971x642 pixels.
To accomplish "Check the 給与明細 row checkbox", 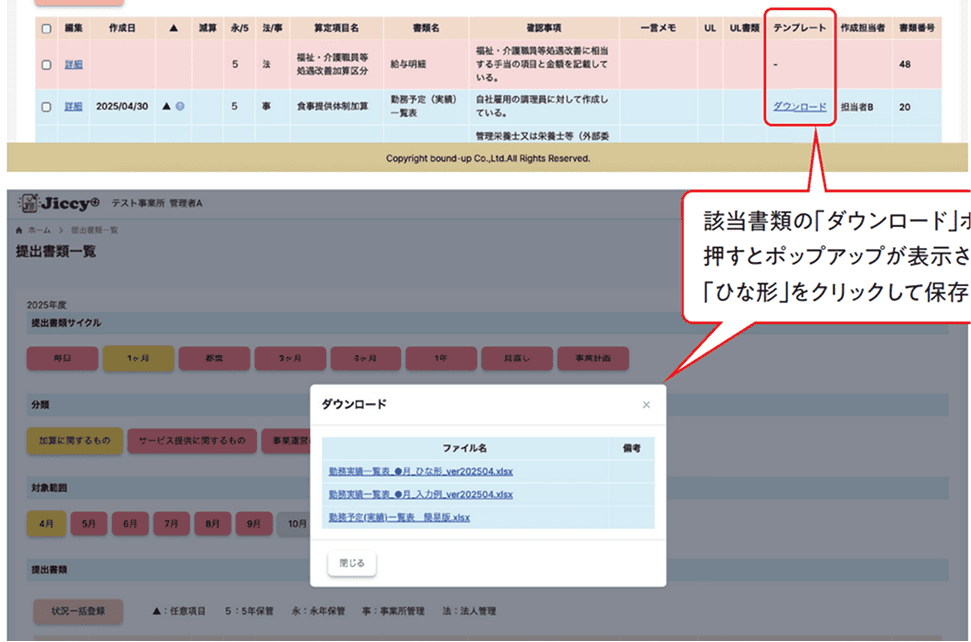I will tap(47, 65).
